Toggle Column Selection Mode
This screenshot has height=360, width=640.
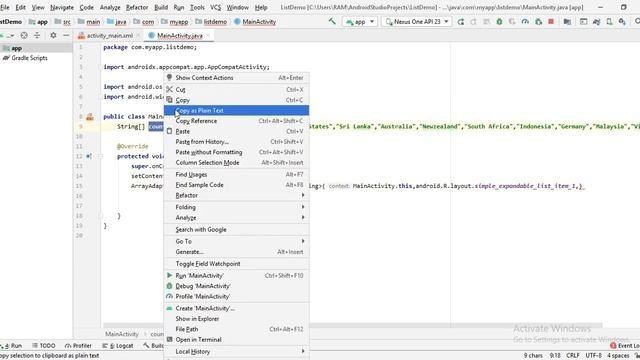[236, 162]
